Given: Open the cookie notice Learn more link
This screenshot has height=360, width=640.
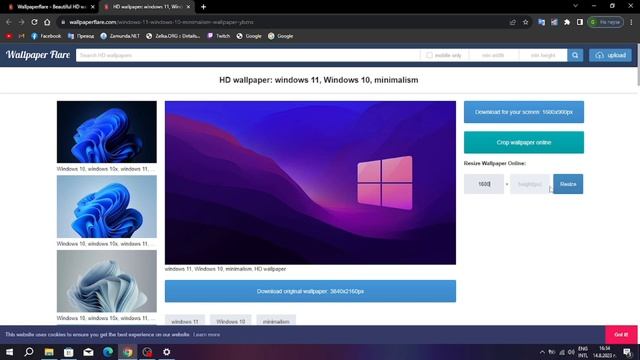Looking at the screenshot, I should (x=207, y=334).
